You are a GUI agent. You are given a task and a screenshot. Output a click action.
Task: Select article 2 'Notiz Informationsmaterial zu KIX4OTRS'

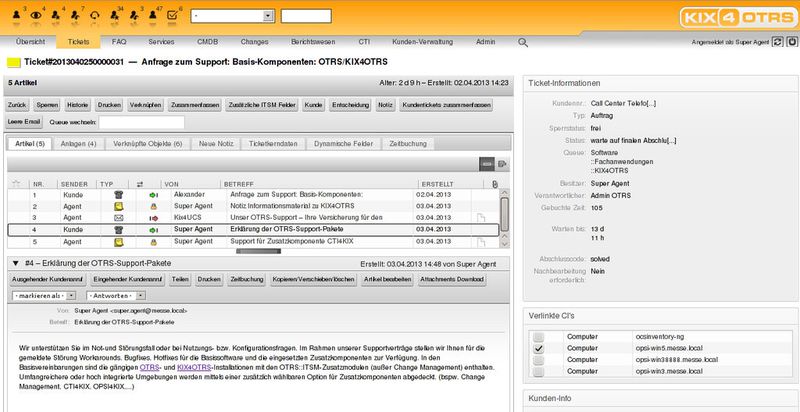tap(253, 207)
